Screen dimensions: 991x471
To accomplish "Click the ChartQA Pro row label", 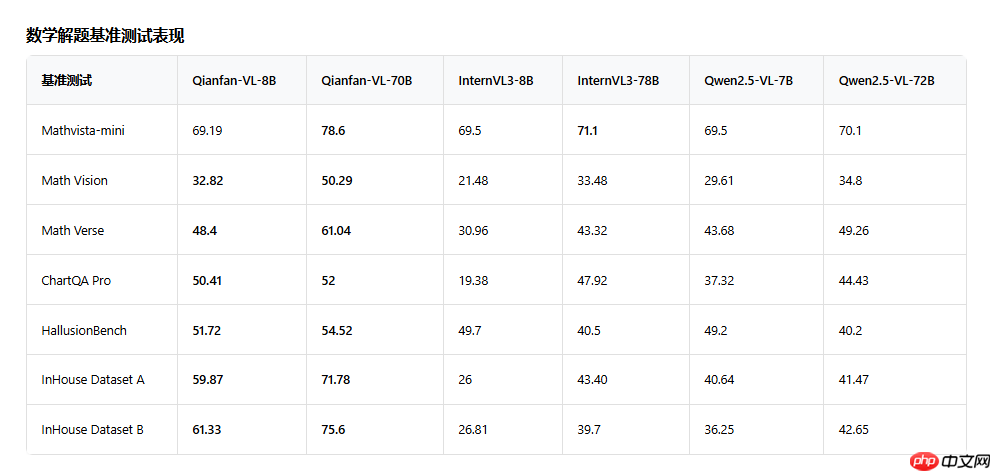I will (76, 280).
